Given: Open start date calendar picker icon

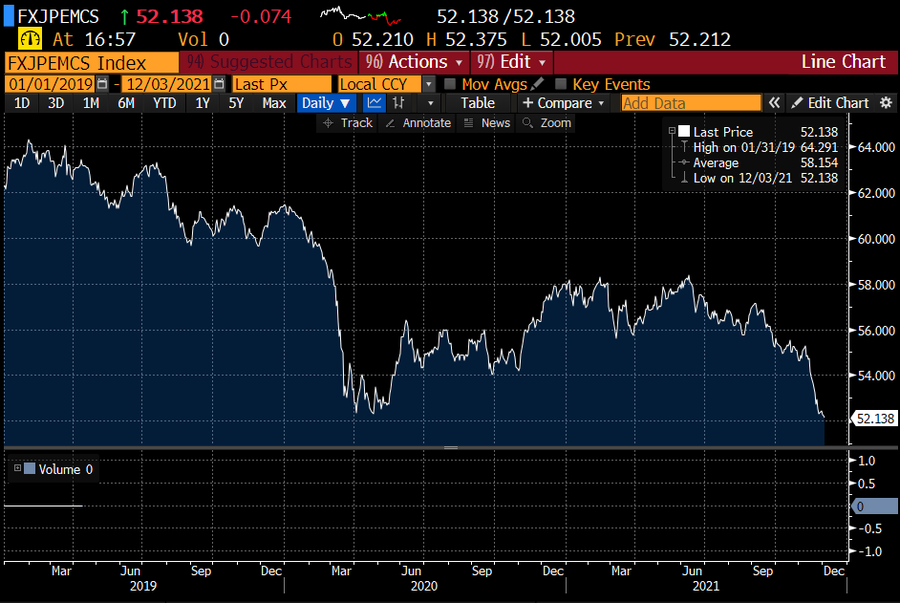Looking at the screenshot, I should point(104,84).
